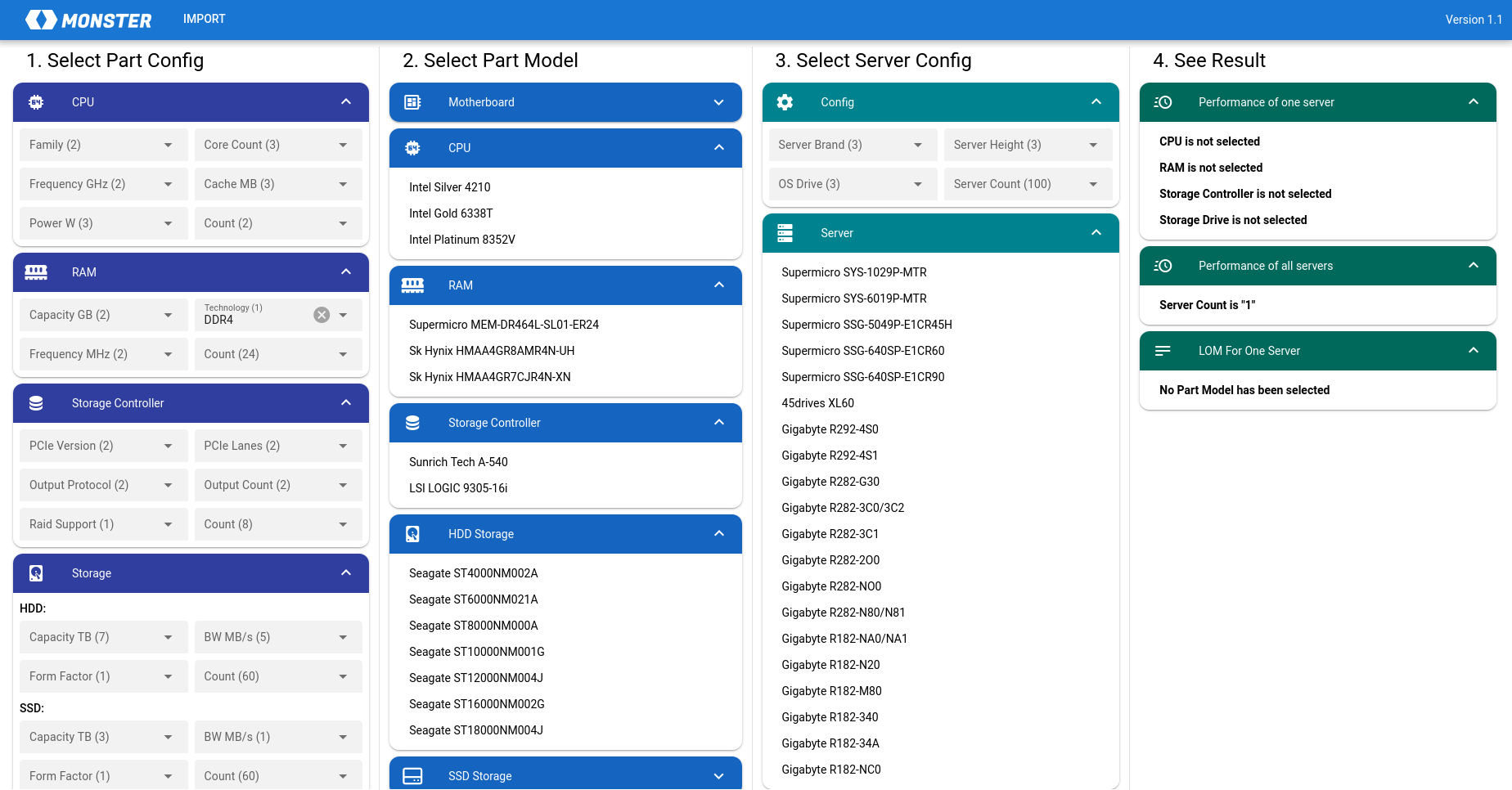Click the CPU chip icon in Part Config
This screenshot has width=1512, height=790.
coord(36,102)
